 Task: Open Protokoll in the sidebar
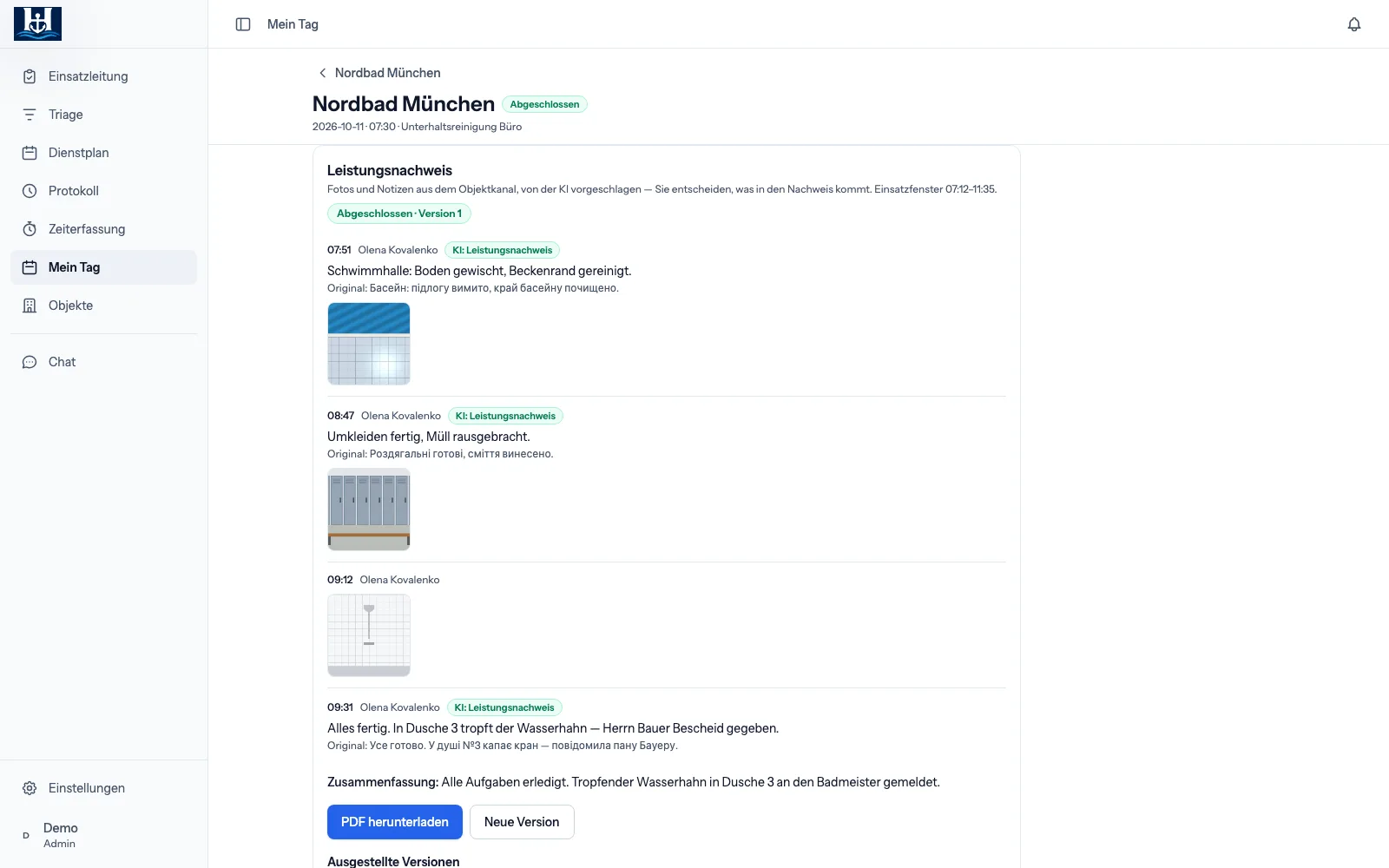click(x=104, y=191)
